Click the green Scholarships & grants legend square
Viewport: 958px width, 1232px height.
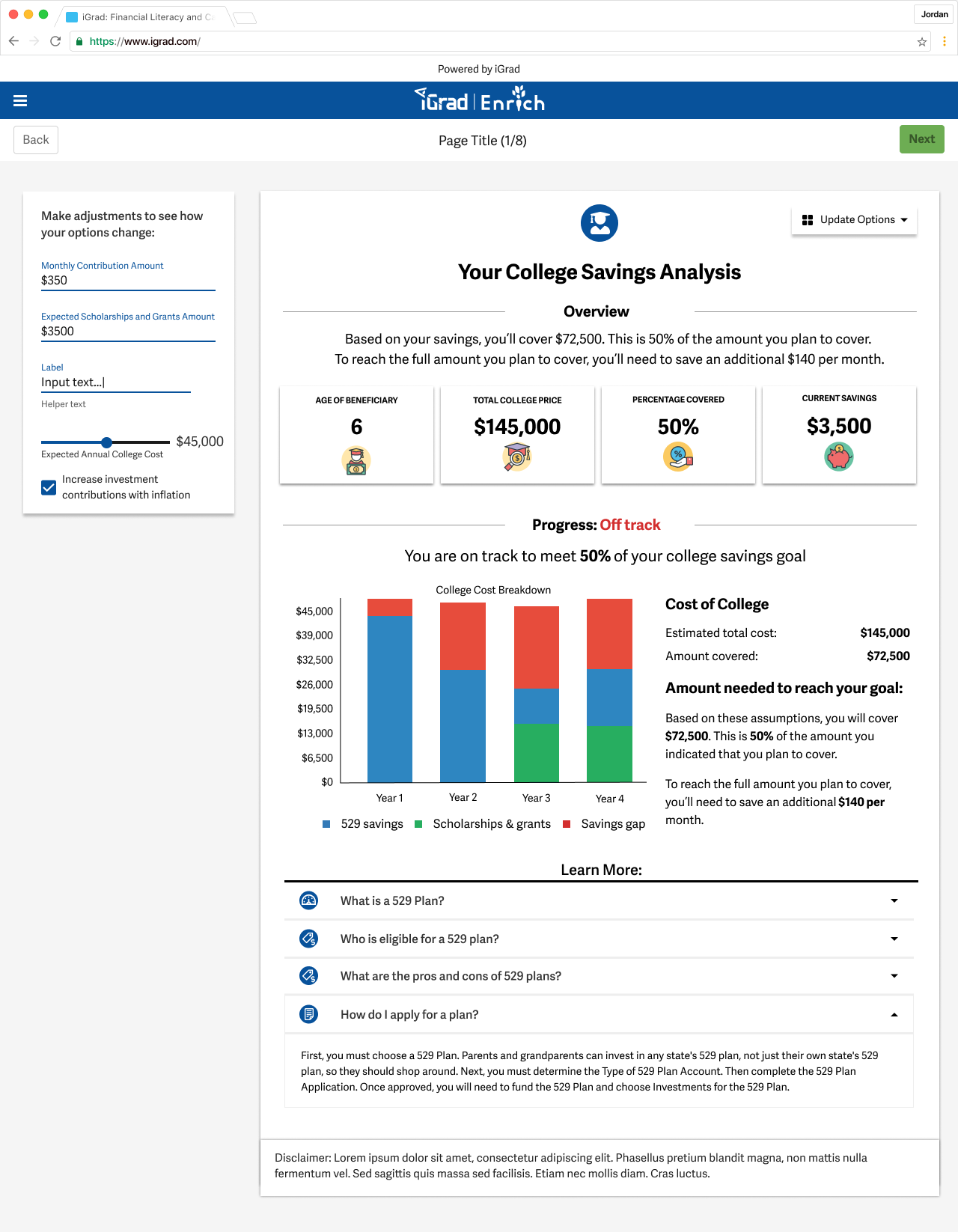418,824
